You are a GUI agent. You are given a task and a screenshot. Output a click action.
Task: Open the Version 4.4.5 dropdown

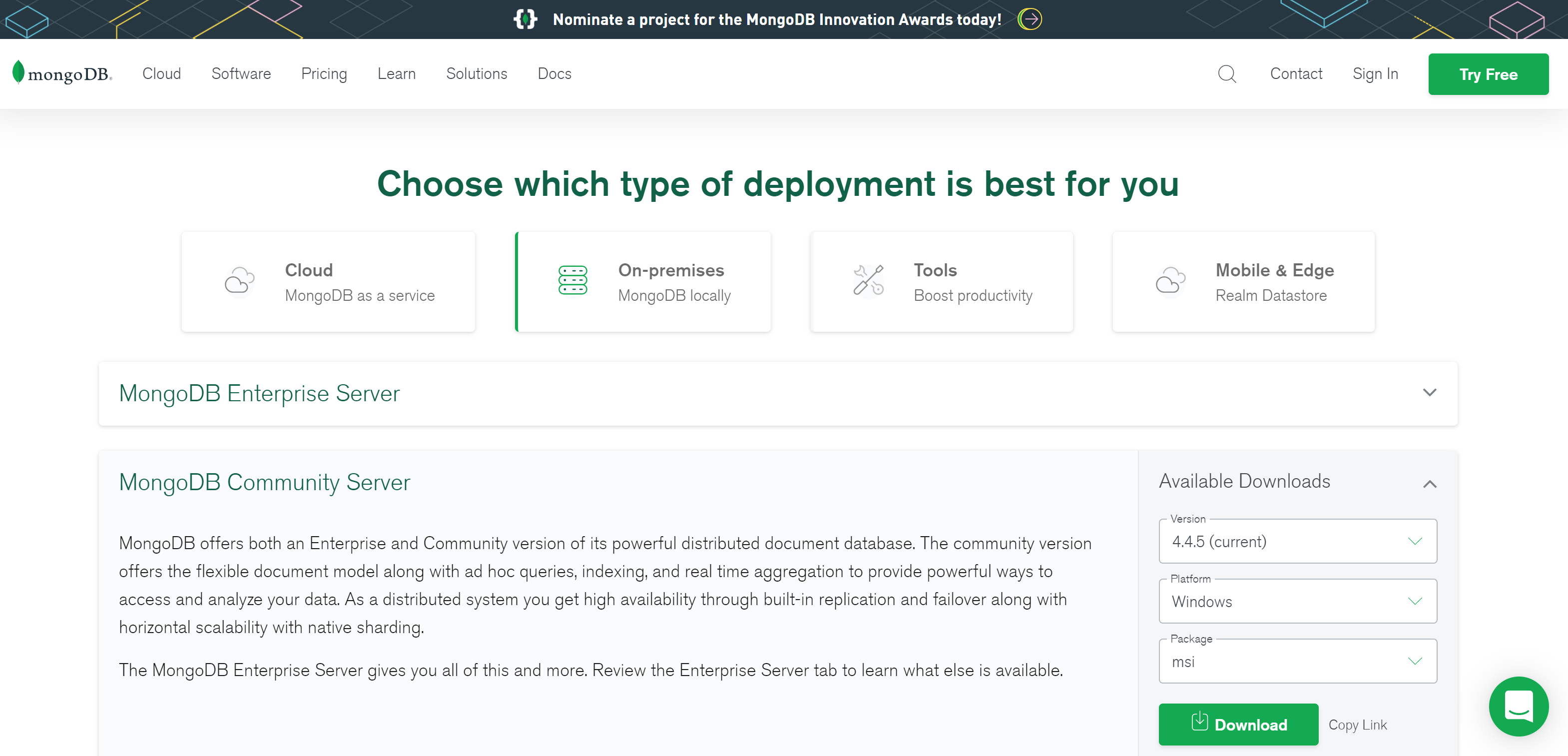click(x=1297, y=541)
